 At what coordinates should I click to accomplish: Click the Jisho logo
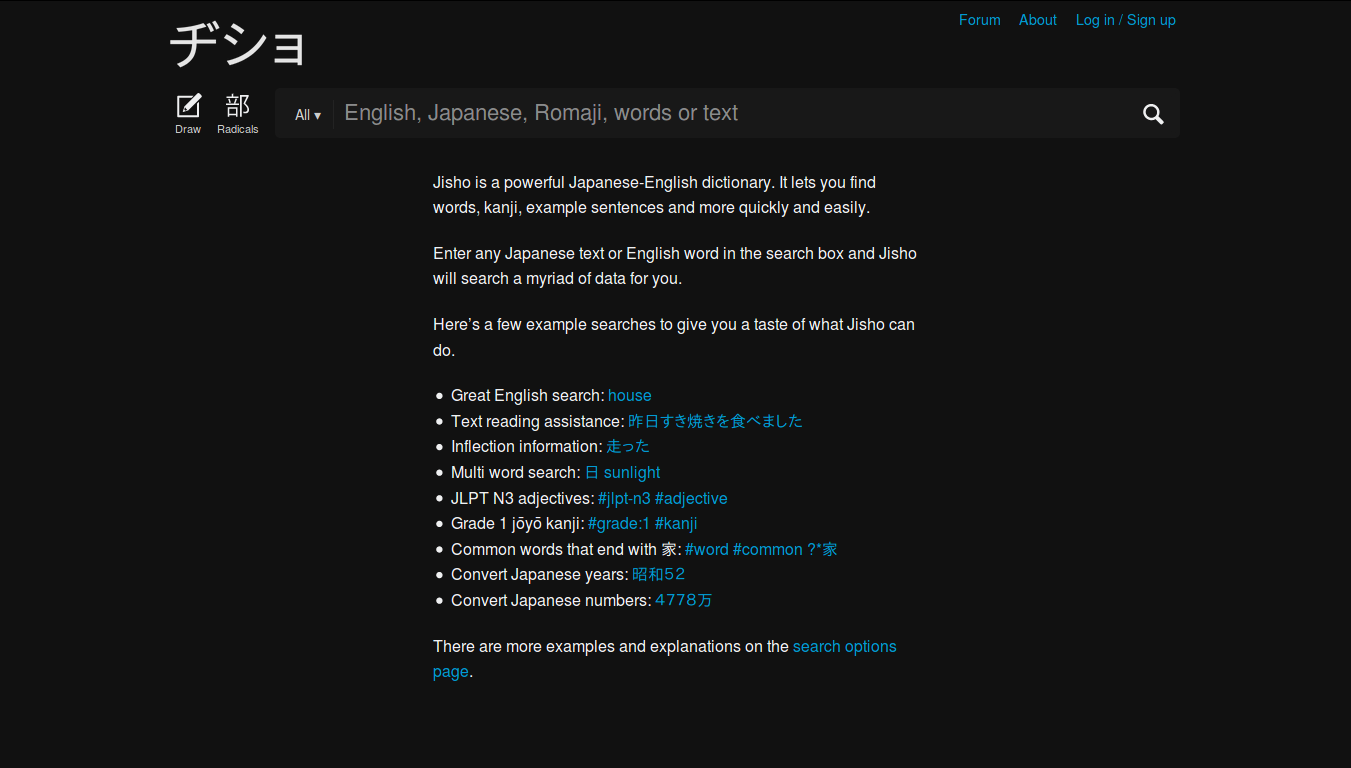[x=238, y=45]
